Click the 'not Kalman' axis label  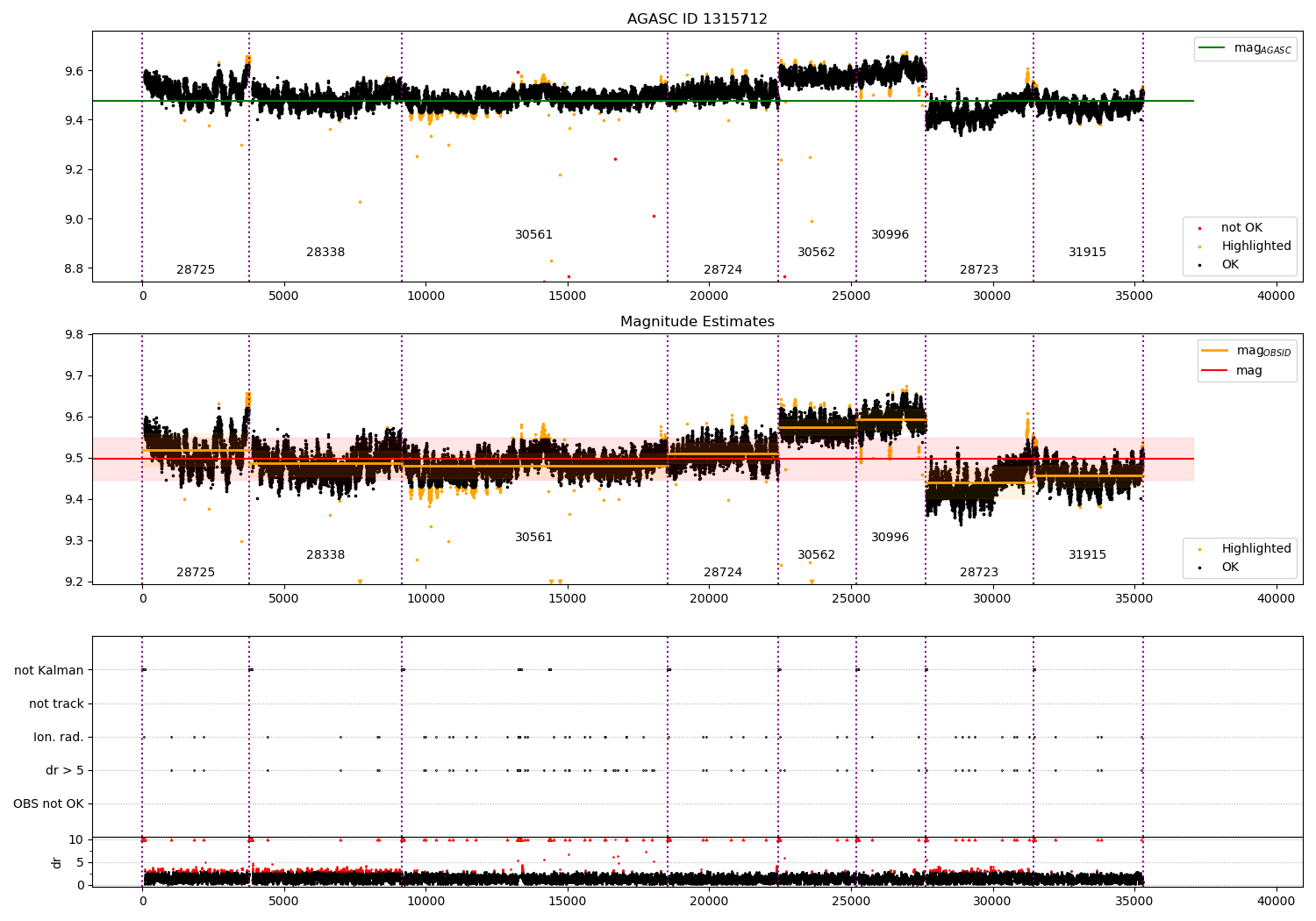[49, 670]
